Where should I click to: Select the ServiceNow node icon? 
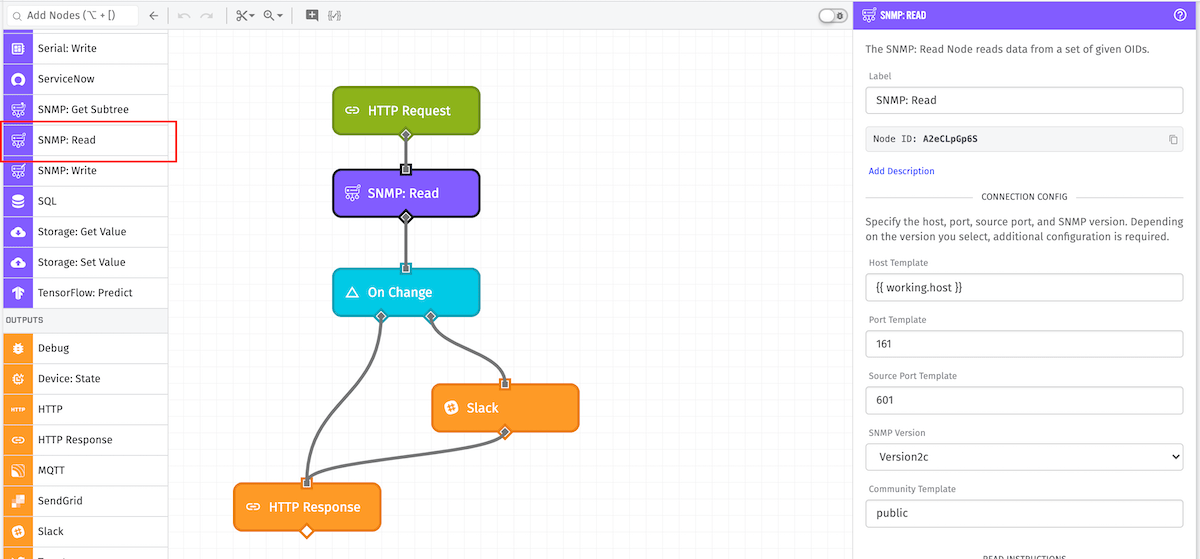point(17,79)
